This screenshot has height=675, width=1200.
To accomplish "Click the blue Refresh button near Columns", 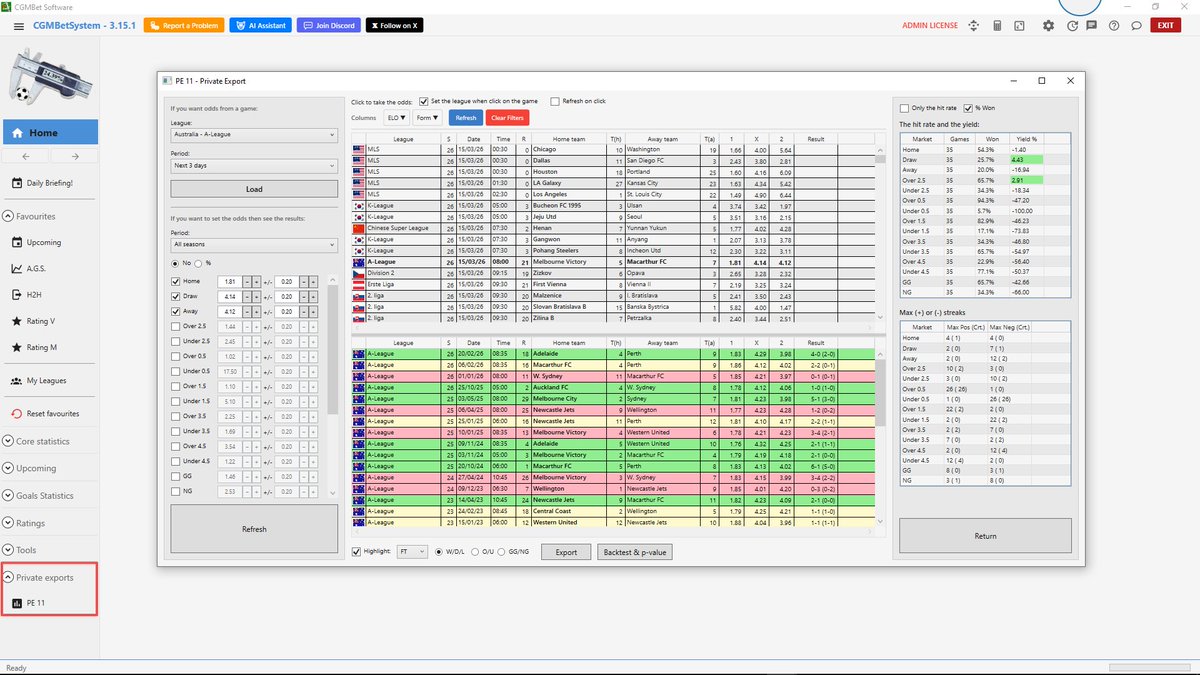I will [x=466, y=118].
